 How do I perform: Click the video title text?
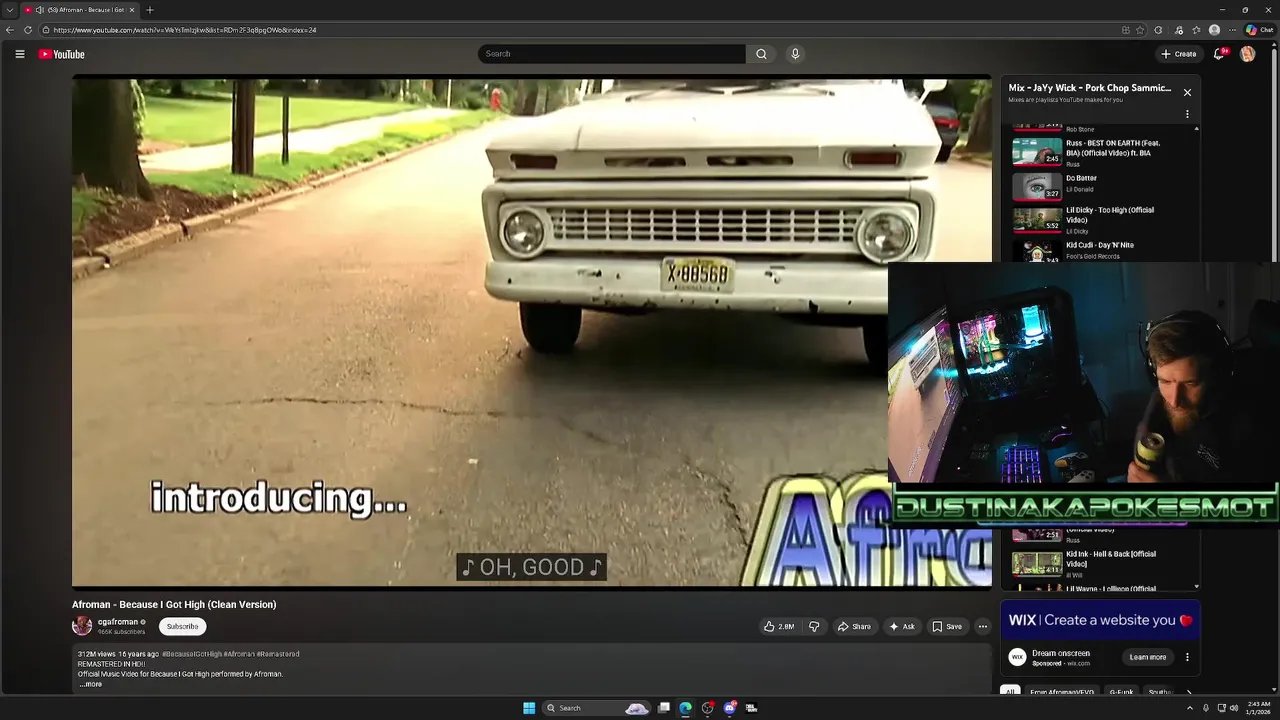coord(174,604)
